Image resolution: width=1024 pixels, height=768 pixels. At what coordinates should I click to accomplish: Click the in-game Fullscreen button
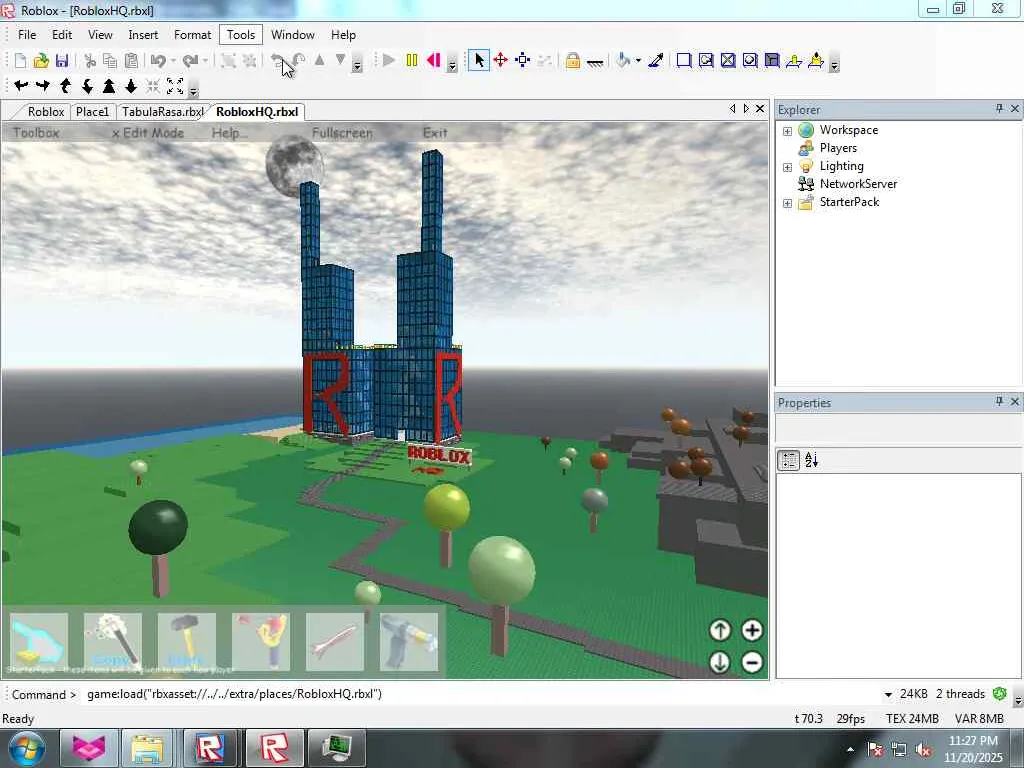coord(342,133)
